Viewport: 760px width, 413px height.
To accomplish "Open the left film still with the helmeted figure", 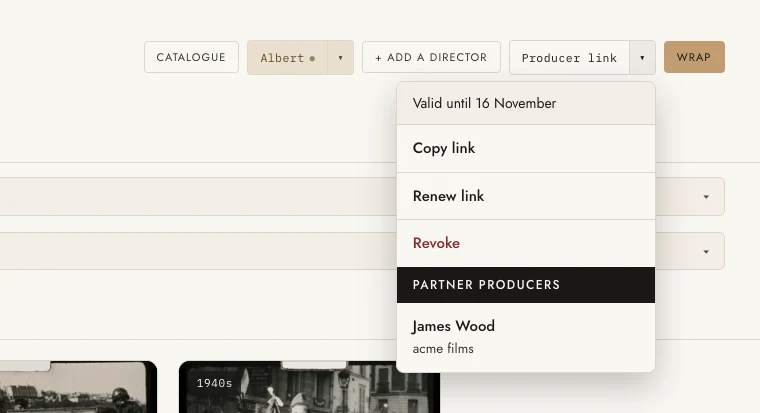I will (78, 387).
